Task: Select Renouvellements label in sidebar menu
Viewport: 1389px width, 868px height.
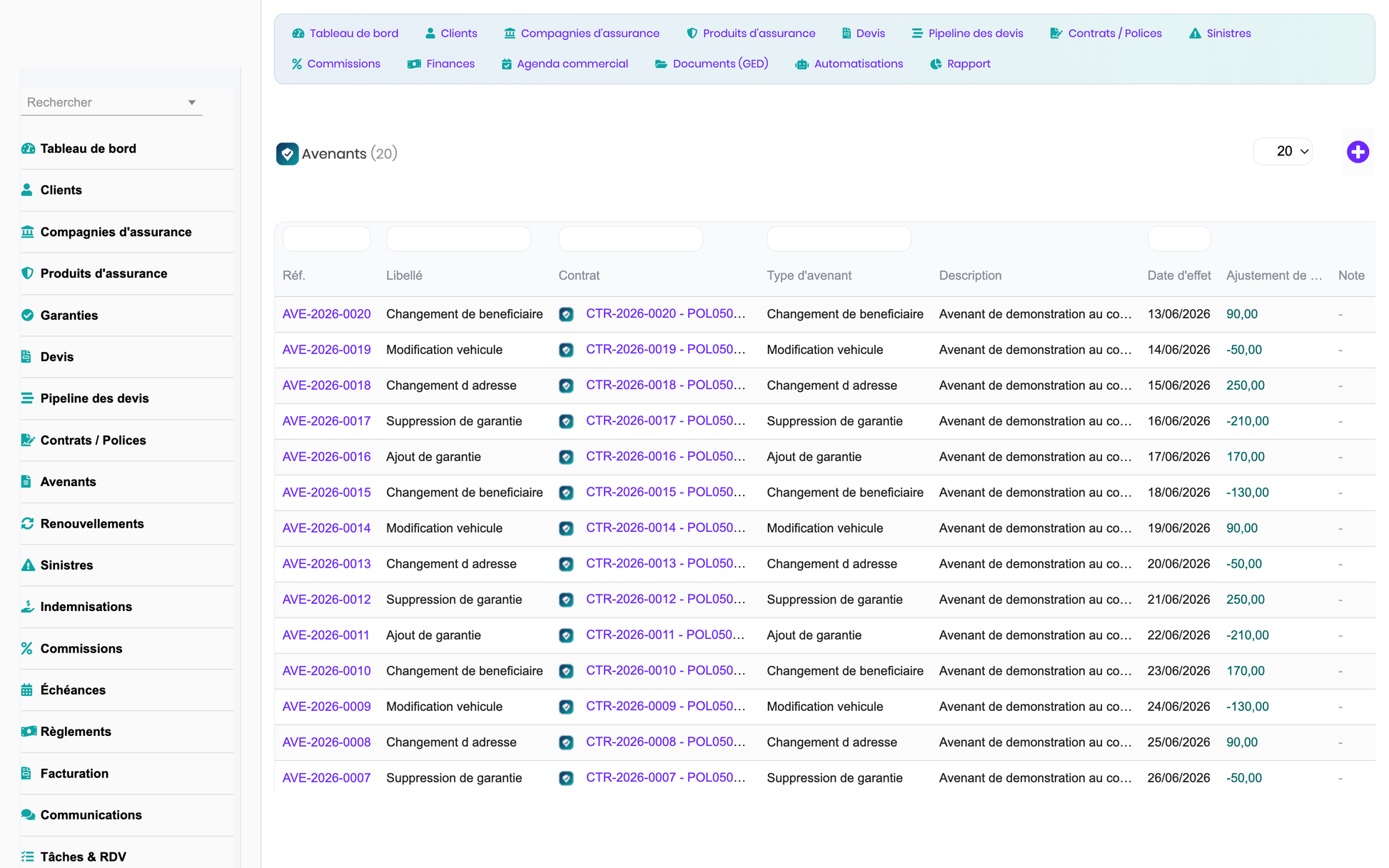Action: 92,523
